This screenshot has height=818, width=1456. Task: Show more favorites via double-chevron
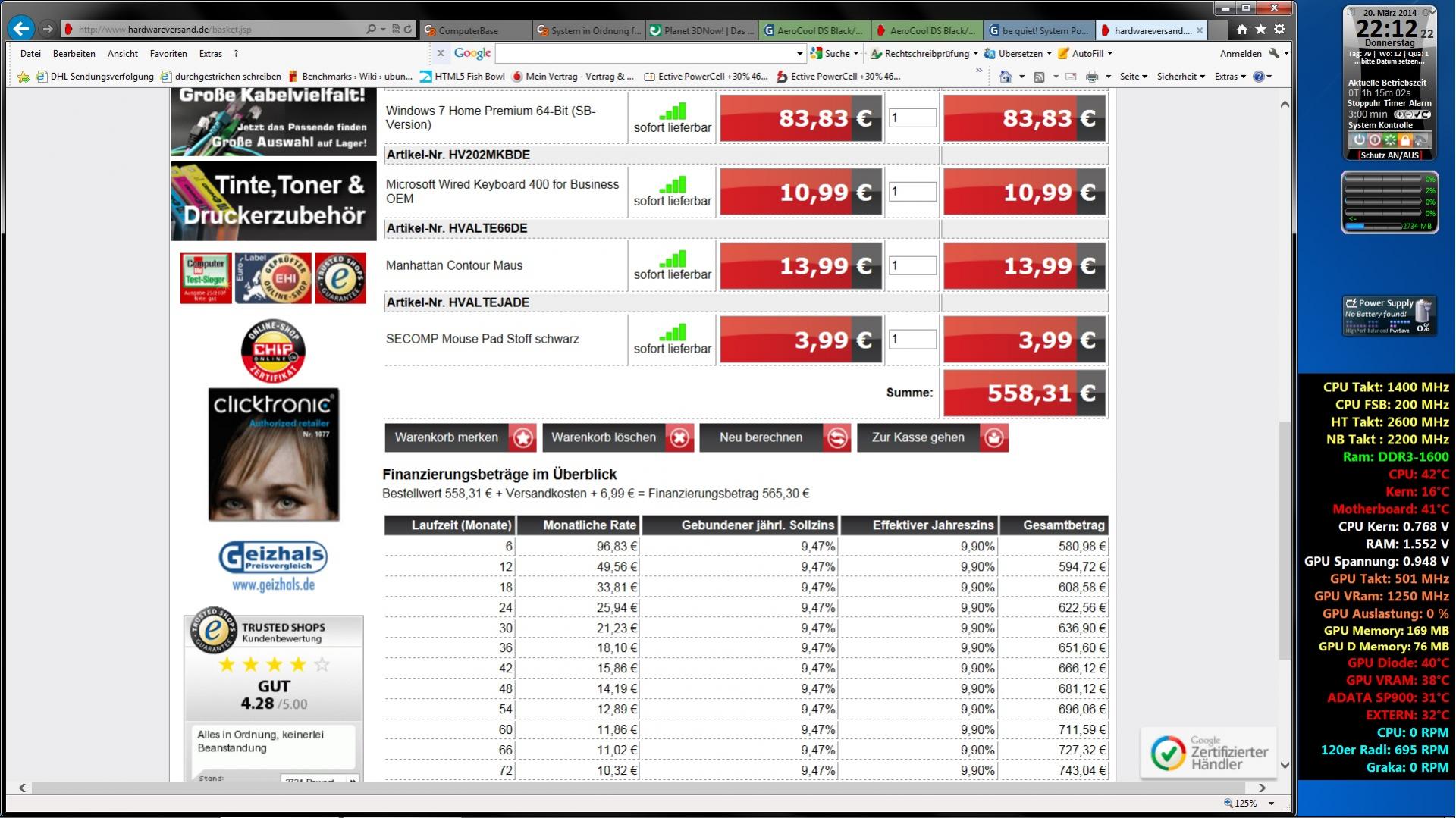tap(979, 71)
